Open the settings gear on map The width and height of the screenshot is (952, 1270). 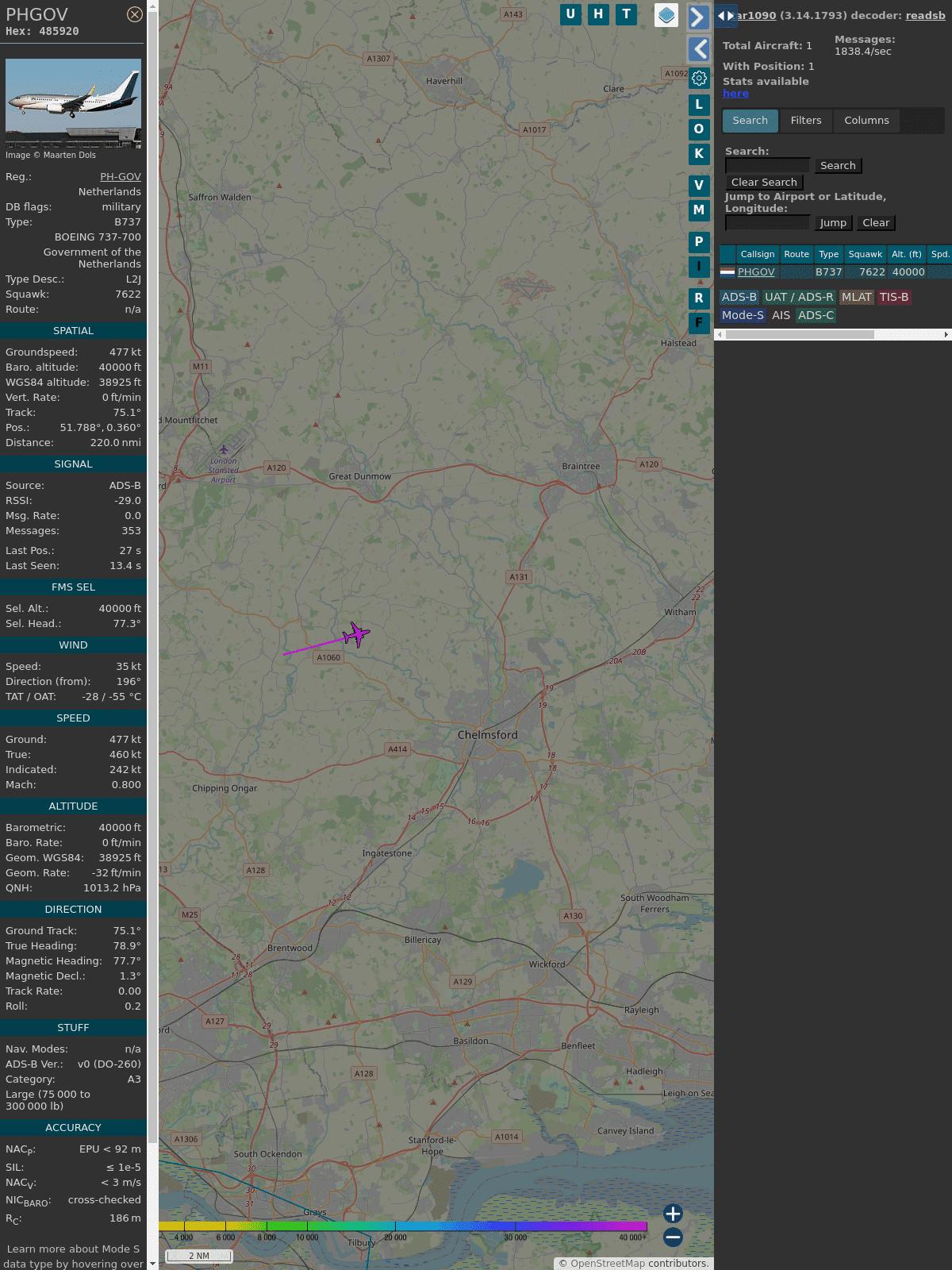699,79
